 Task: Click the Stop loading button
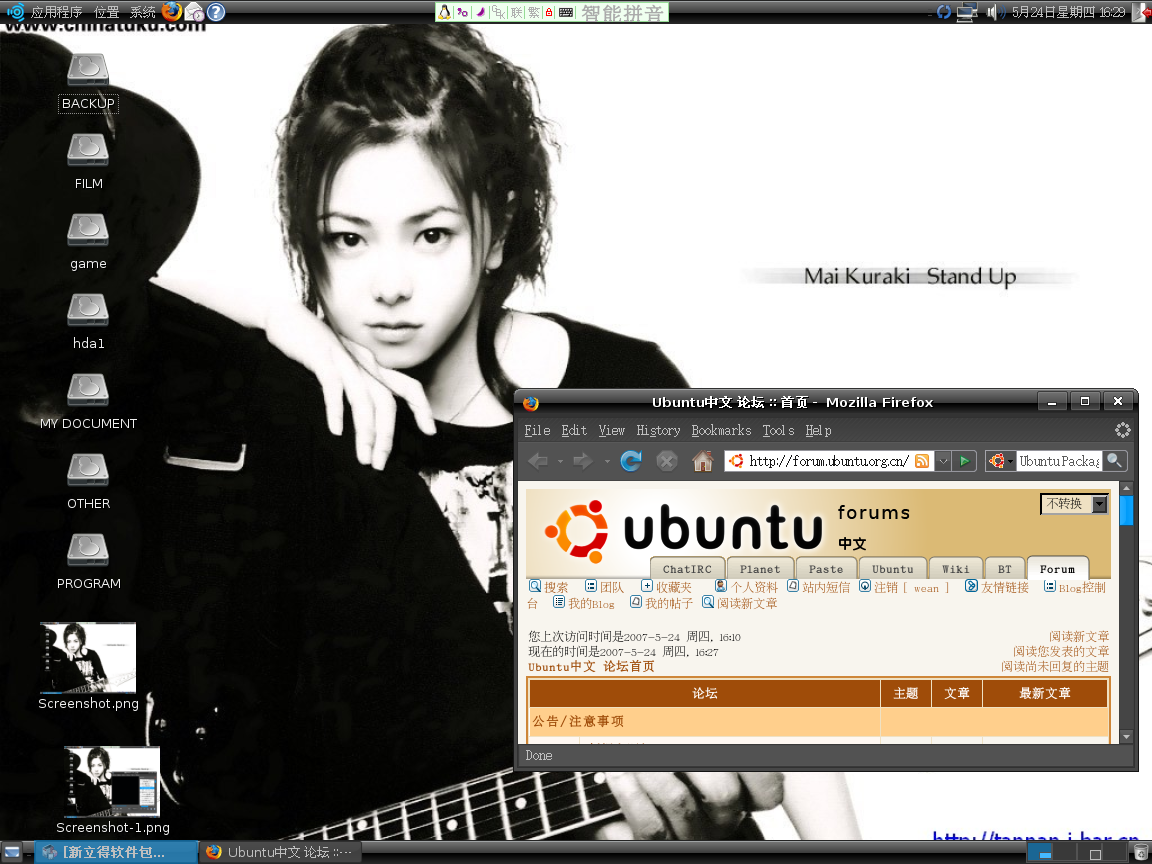click(x=666, y=461)
